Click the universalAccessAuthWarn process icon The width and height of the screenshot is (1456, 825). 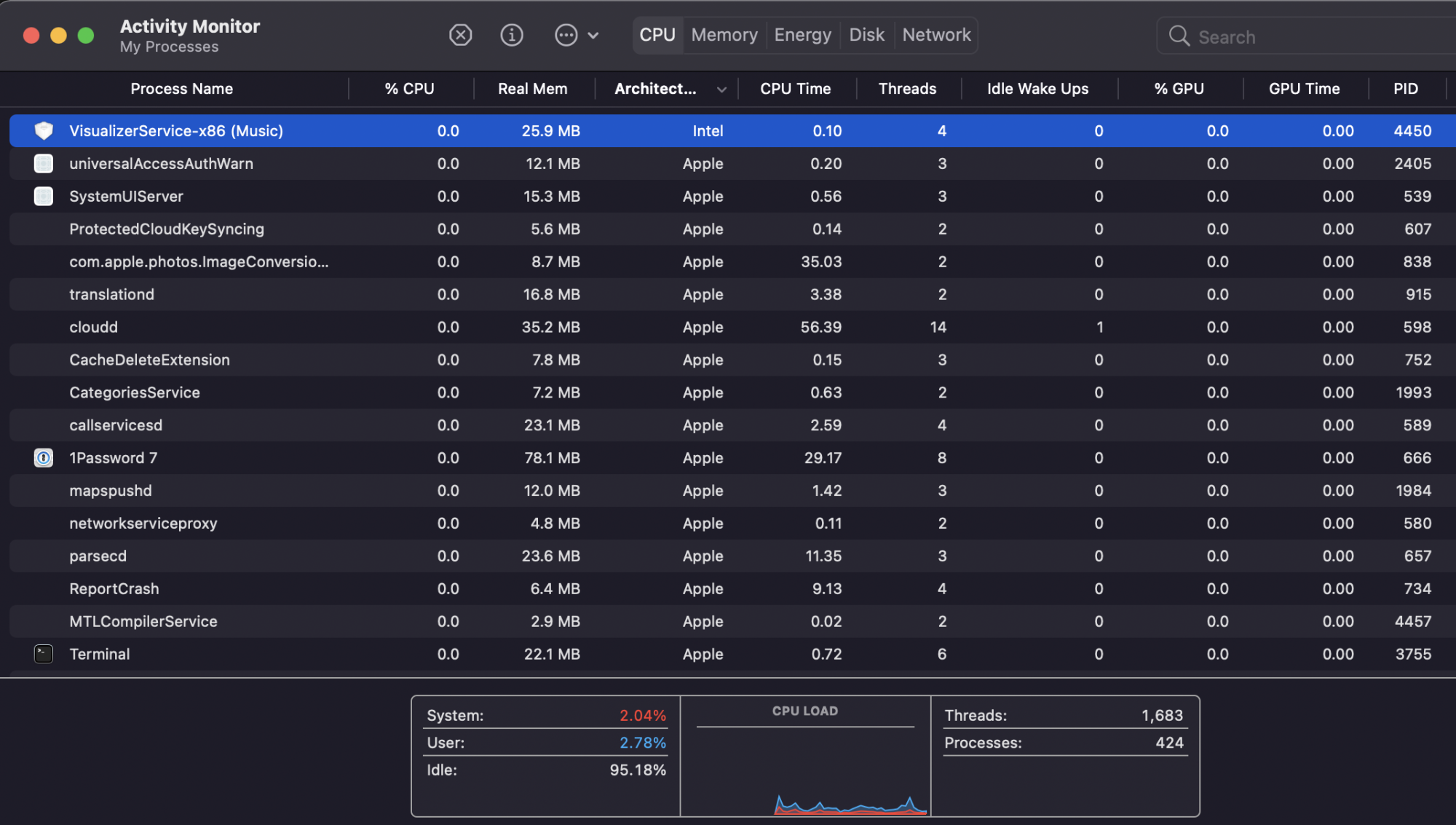click(44, 164)
